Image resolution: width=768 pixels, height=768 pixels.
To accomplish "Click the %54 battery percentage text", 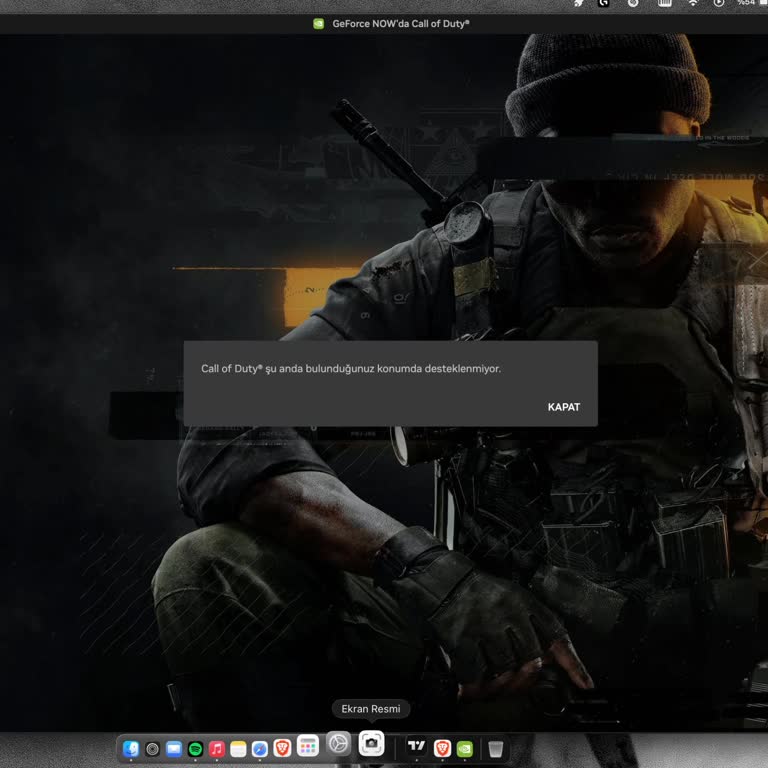I will (746, 2).
